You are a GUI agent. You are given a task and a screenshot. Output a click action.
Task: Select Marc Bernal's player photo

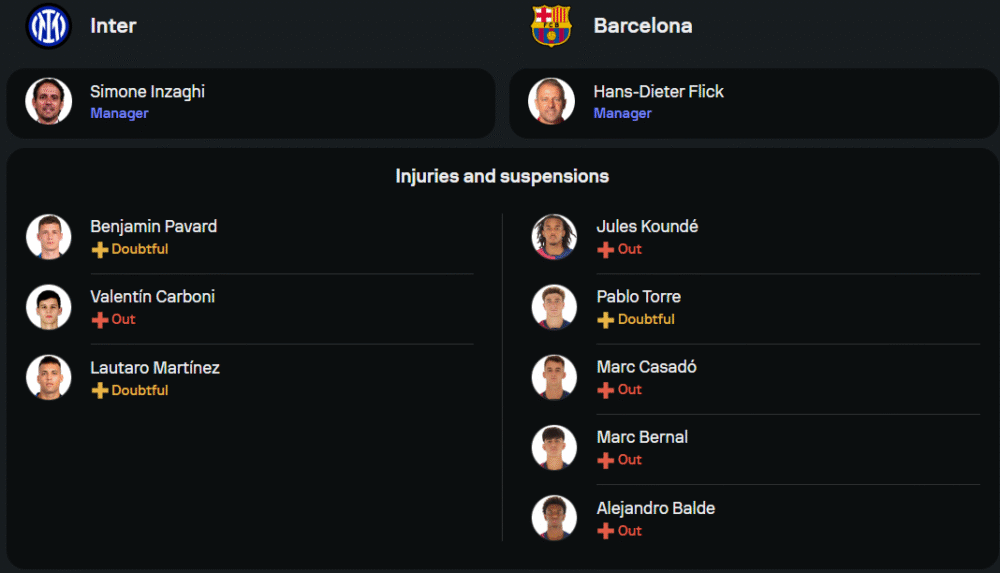click(554, 448)
